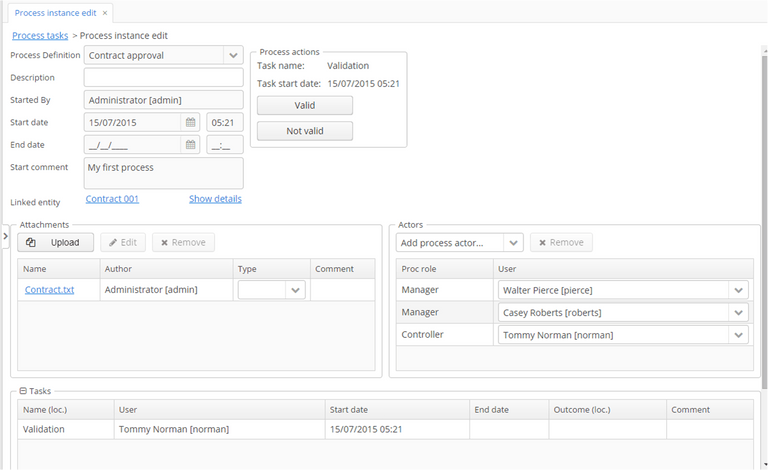Image resolution: width=768 pixels, height=470 pixels.
Task: Open the End date calendar picker
Action: click(191, 145)
